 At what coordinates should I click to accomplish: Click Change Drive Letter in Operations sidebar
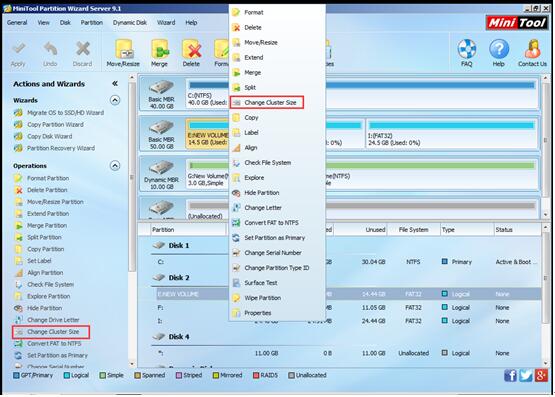[x=46, y=320]
